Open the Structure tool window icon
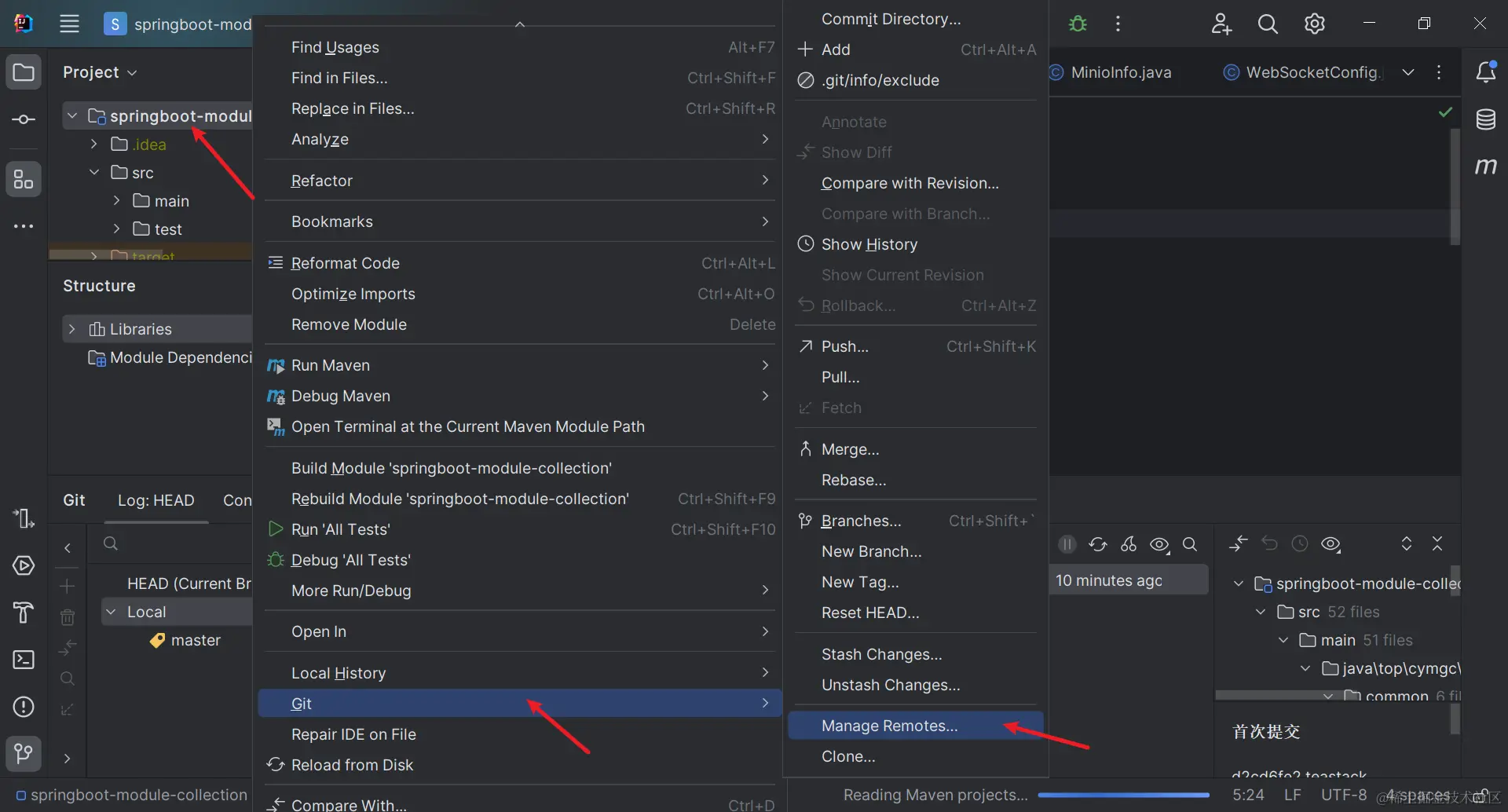The width and height of the screenshot is (1508, 812). point(24,180)
